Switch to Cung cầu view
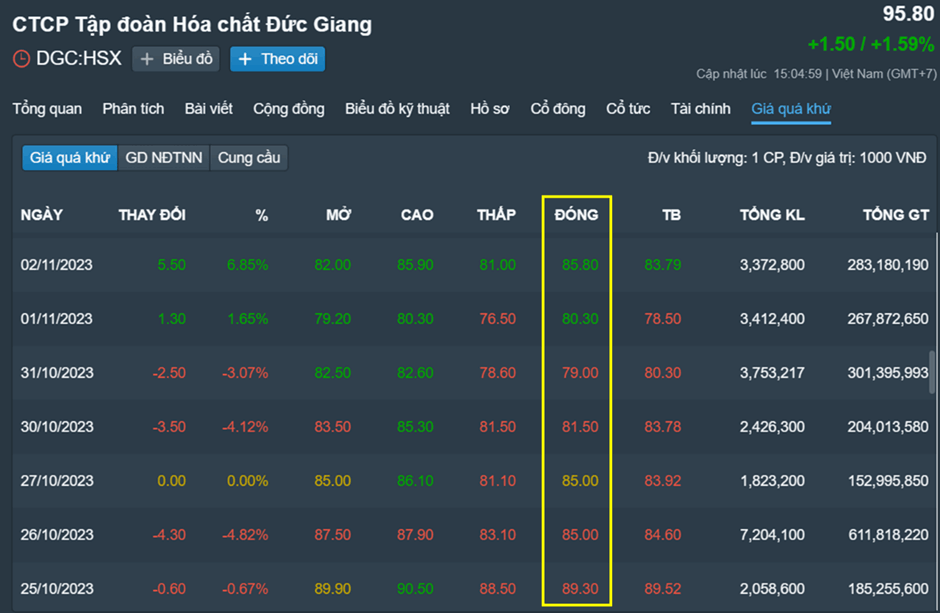The width and height of the screenshot is (940, 613). click(249, 158)
